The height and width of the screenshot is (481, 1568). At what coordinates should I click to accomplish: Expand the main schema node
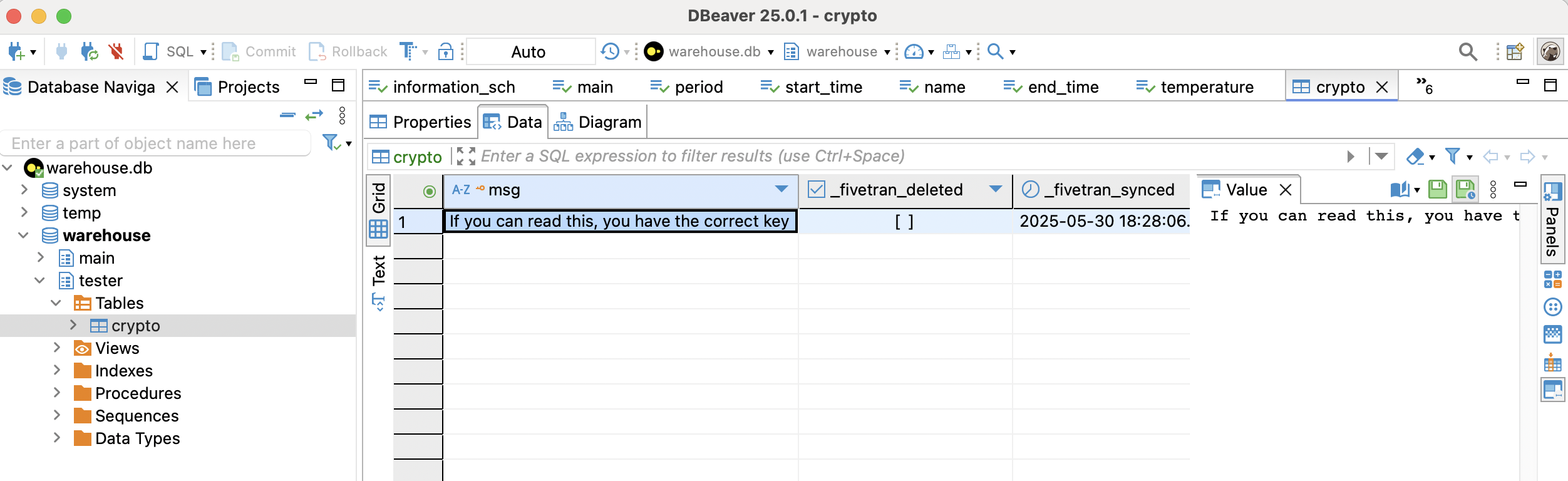[x=41, y=257]
